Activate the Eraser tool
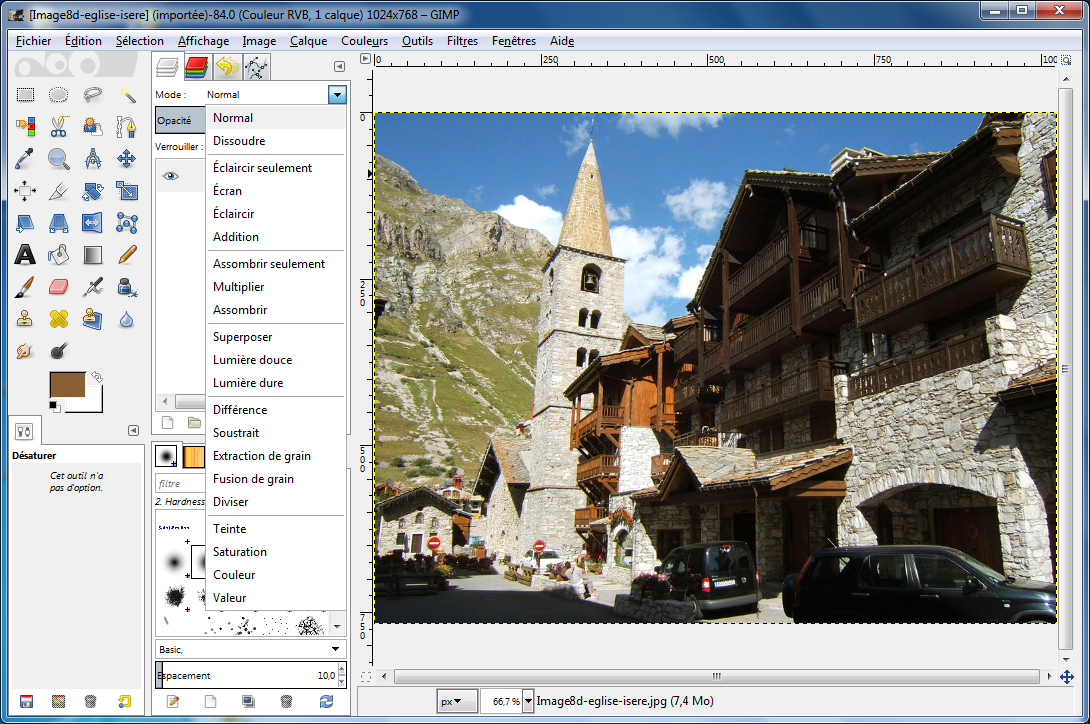 click(58, 287)
